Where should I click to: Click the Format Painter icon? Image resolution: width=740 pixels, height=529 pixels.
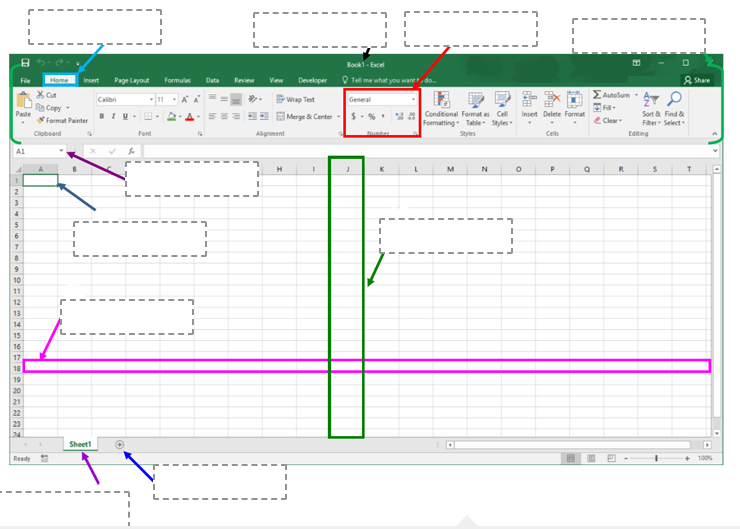pos(41,120)
